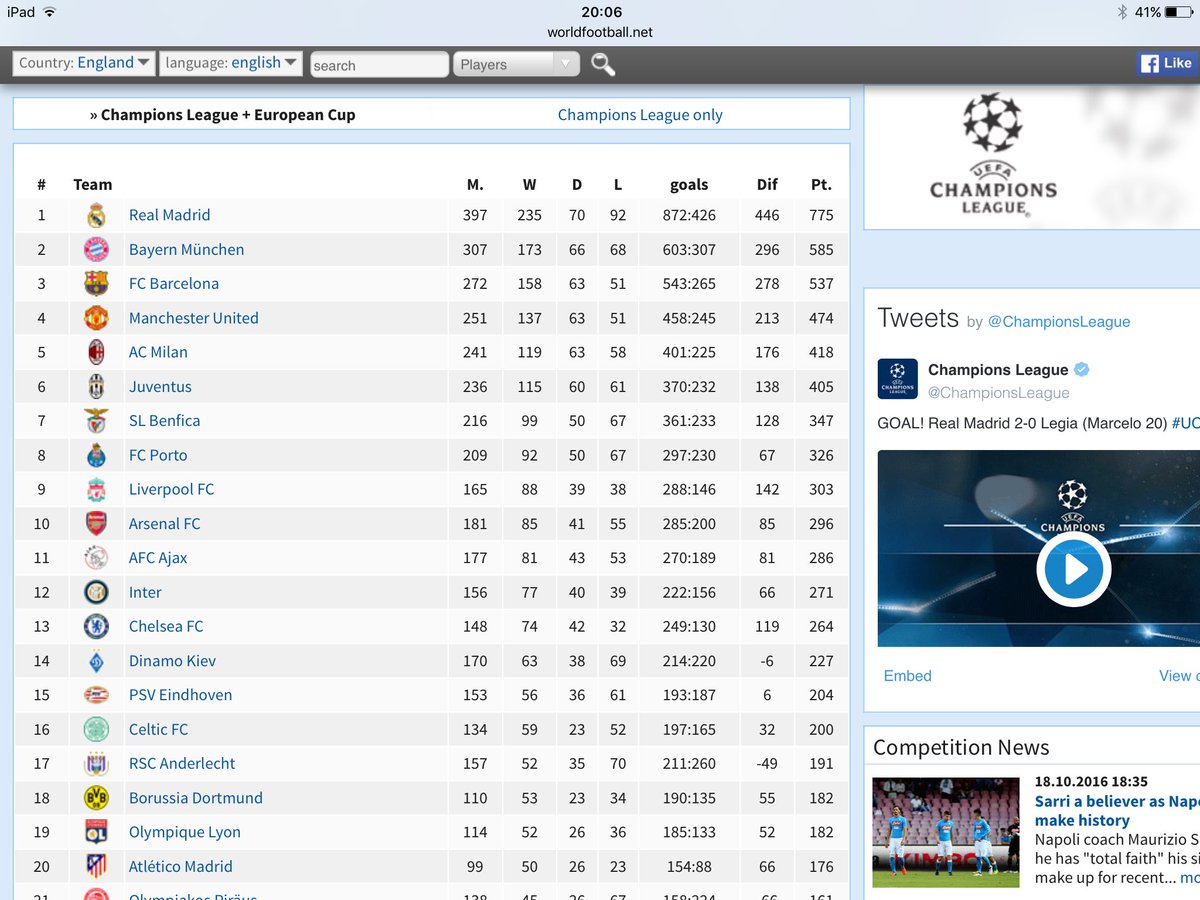Open the language english dropdown
The width and height of the screenshot is (1200, 900).
(231, 63)
